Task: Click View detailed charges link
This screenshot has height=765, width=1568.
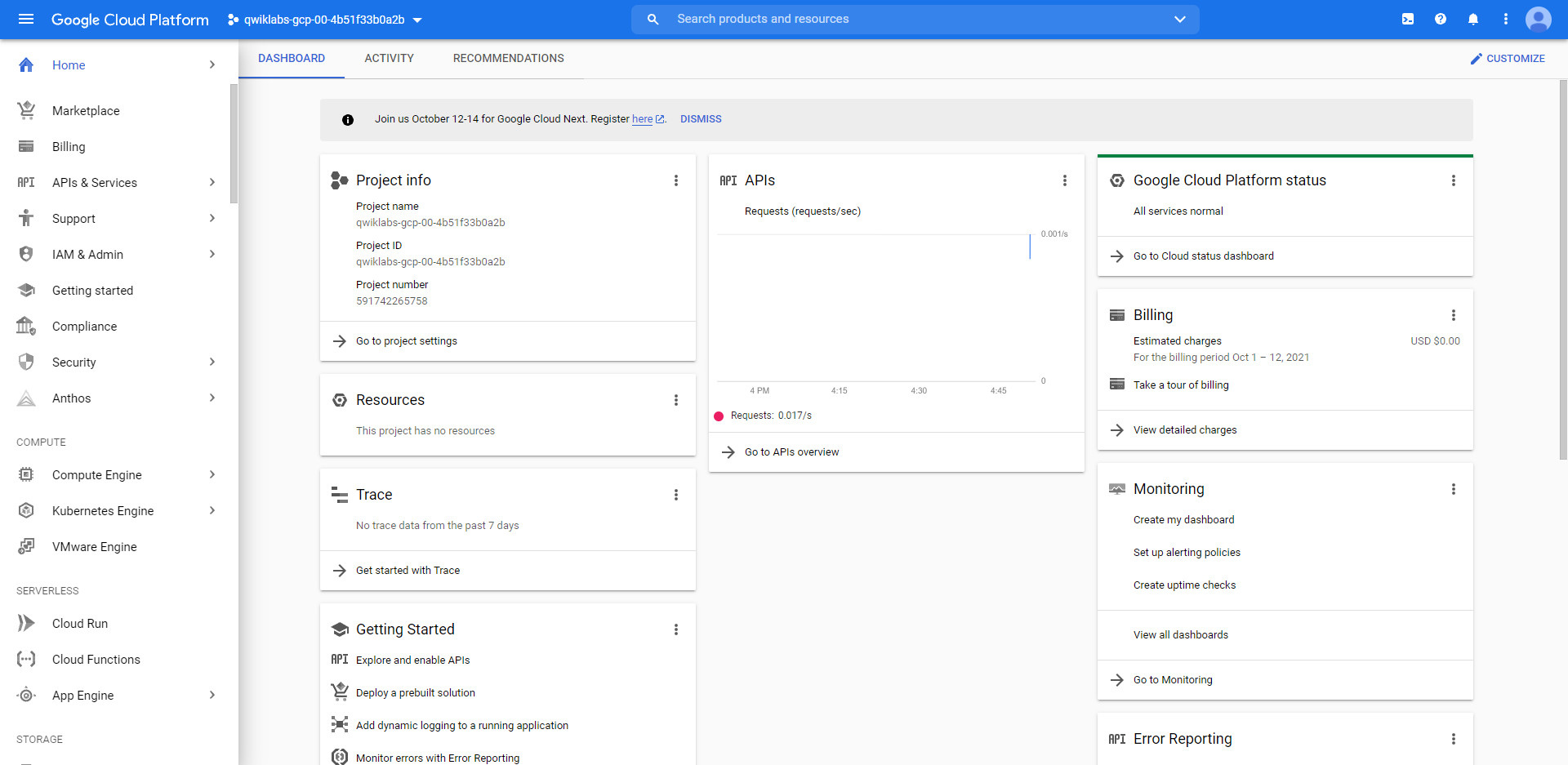Action: tap(1184, 429)
